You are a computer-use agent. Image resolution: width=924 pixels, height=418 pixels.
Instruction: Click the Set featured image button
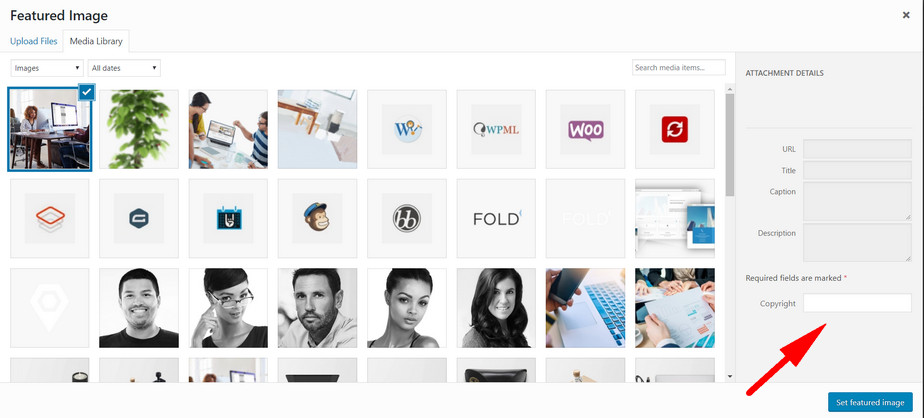(x=870, y=402)
